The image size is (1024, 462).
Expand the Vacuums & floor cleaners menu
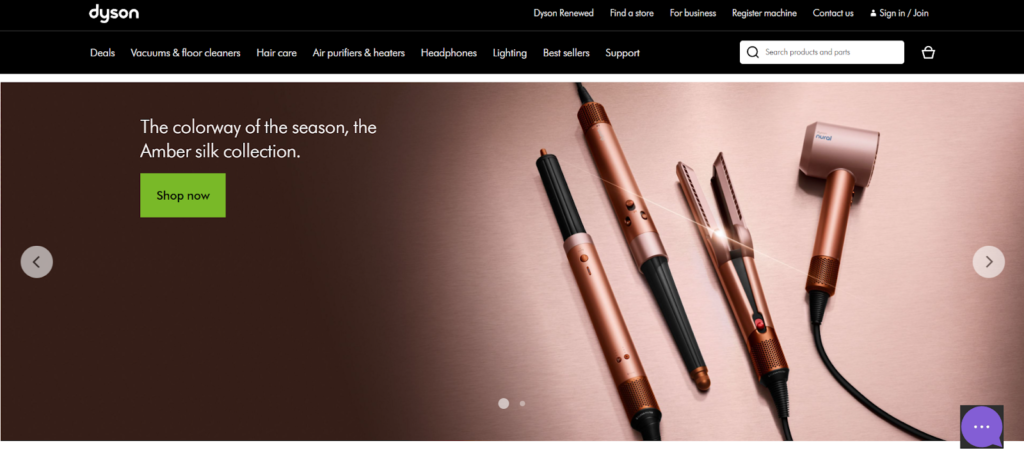point(185,53)
